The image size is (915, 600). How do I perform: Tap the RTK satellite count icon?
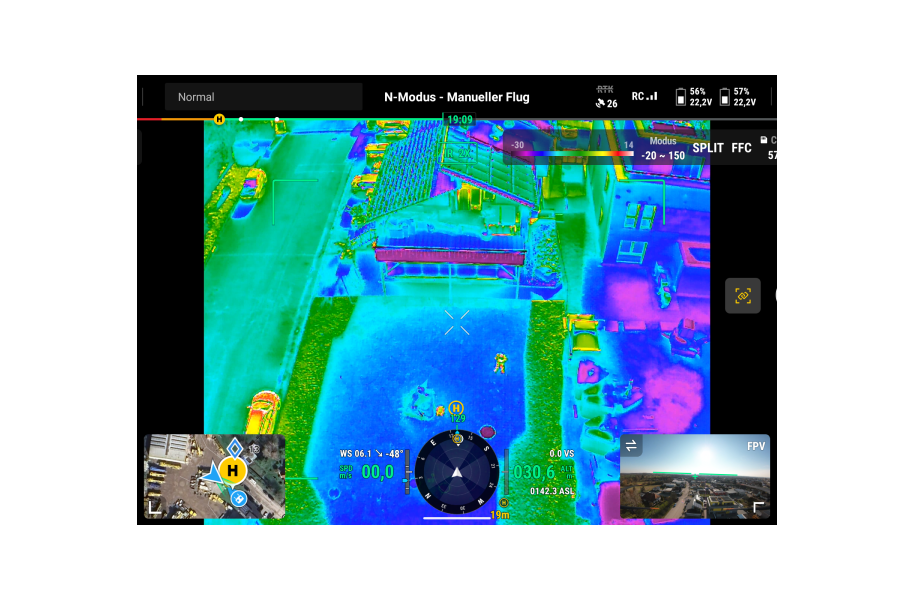(606, 97)
